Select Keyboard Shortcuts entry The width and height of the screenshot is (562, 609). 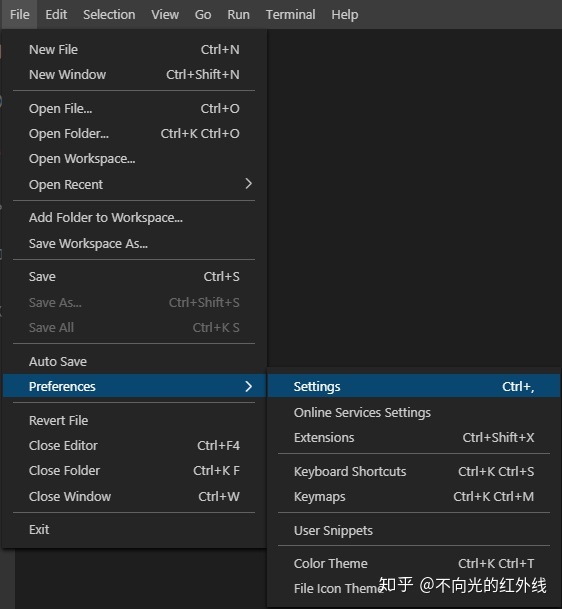coord(414,472)
